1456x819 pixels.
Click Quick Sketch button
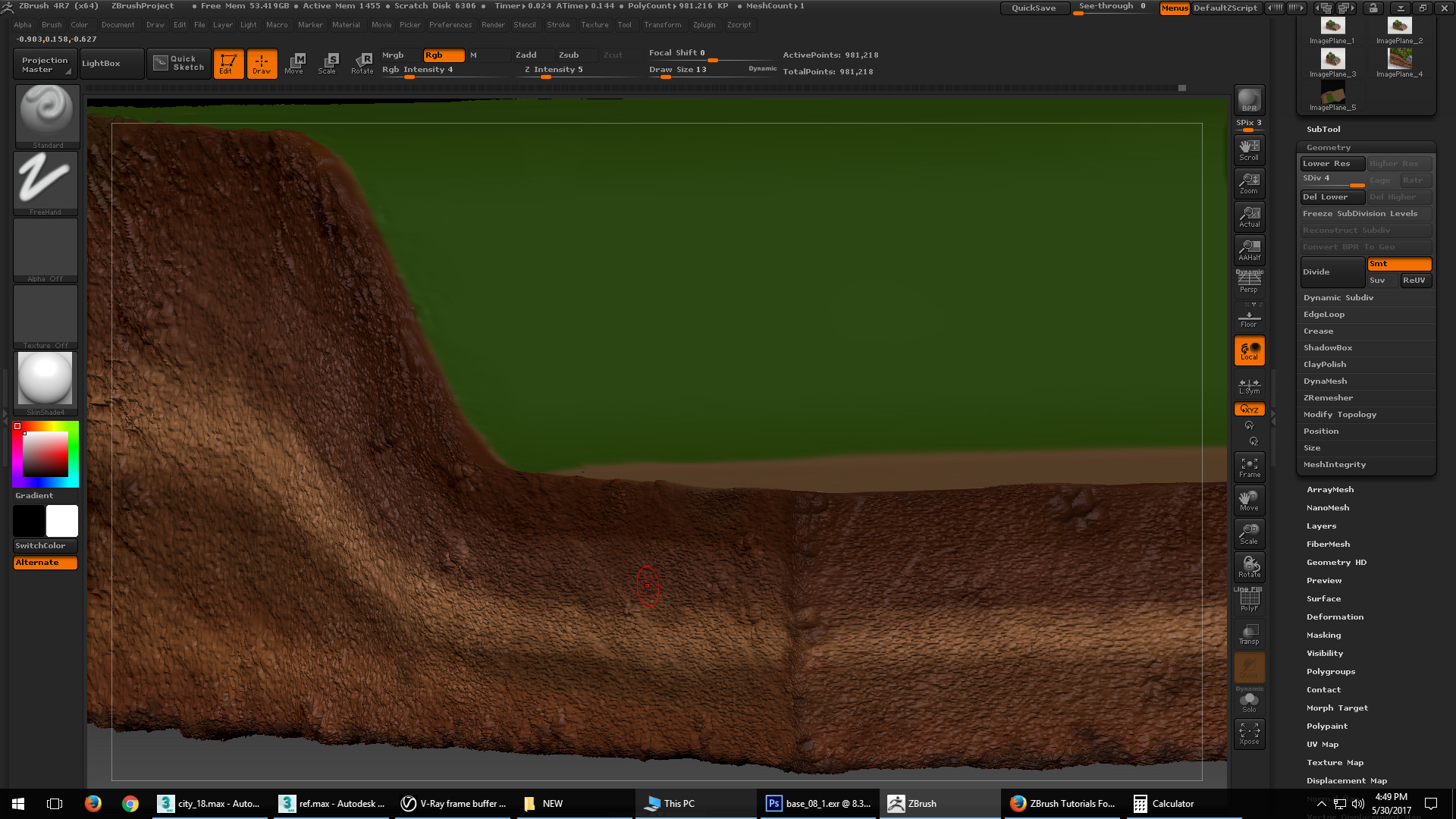pos(180,63)
